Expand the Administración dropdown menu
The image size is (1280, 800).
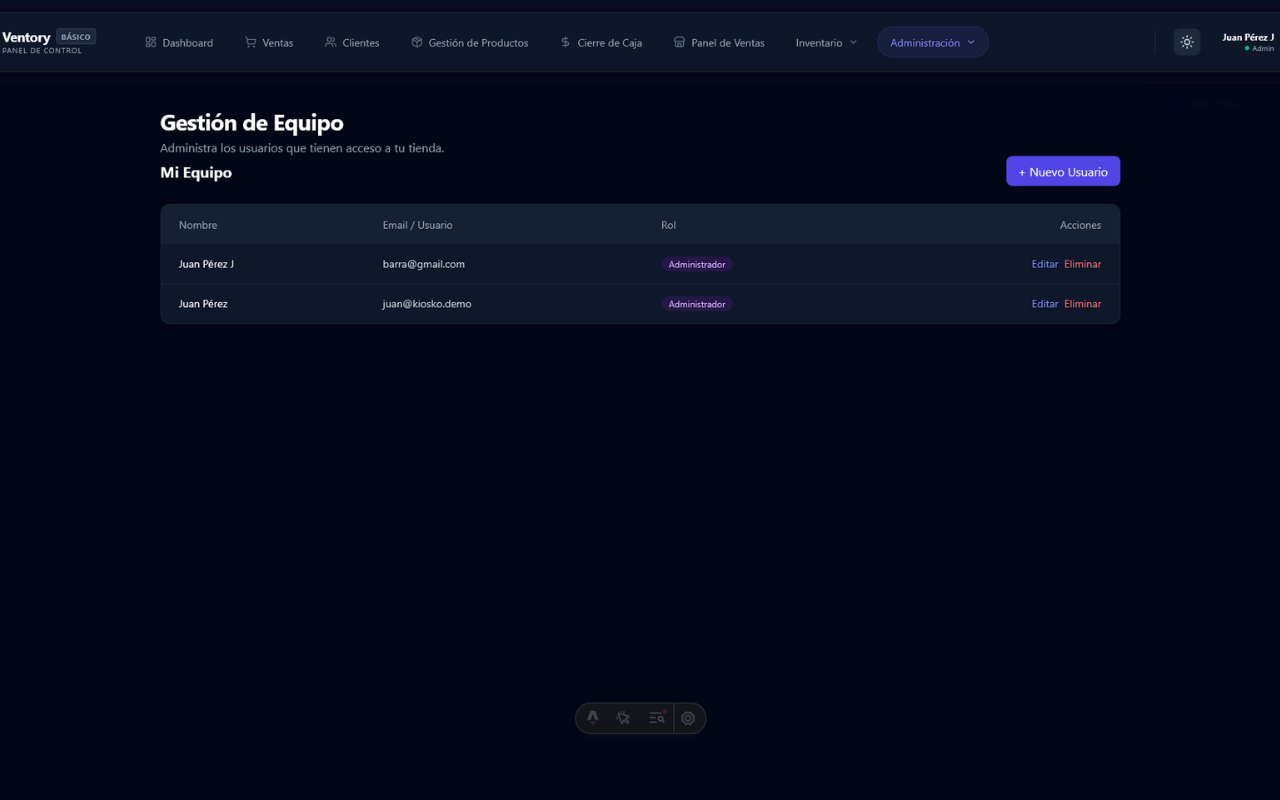pyautogui.click(x=932, y=43)
